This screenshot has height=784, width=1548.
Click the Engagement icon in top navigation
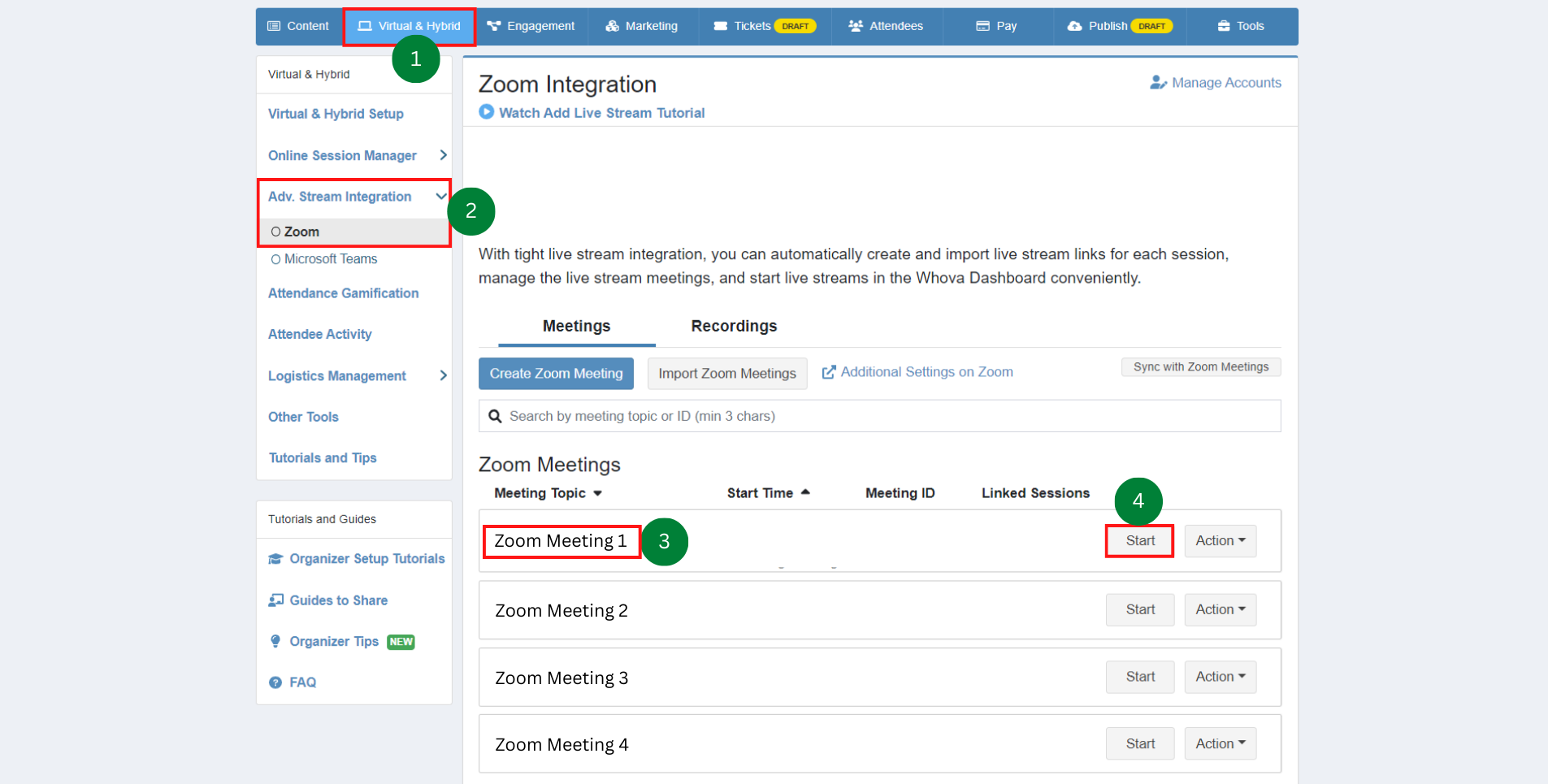click(495, 25)
